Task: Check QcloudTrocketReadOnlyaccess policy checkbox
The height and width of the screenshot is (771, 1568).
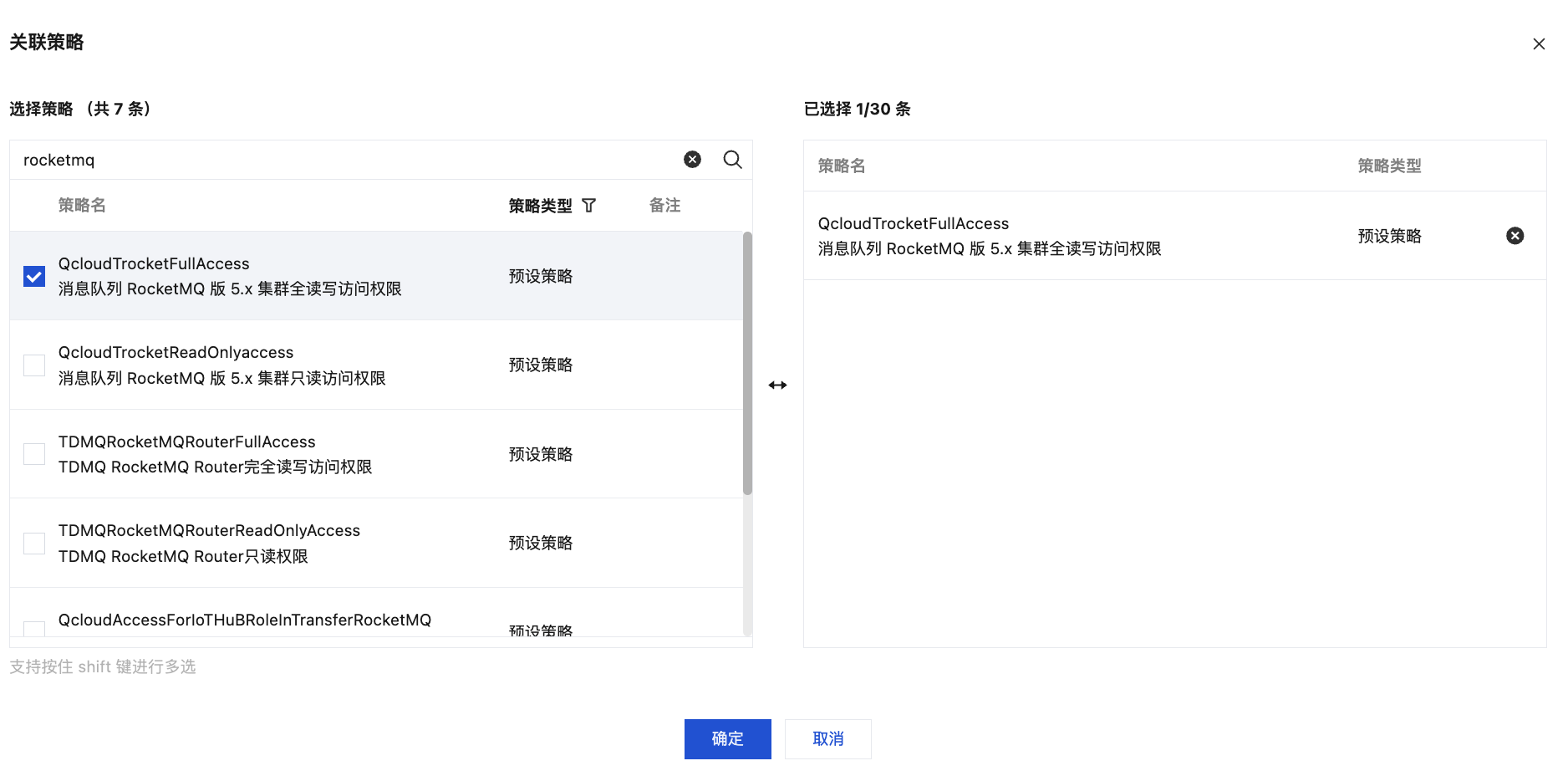Action: [34, 365]
